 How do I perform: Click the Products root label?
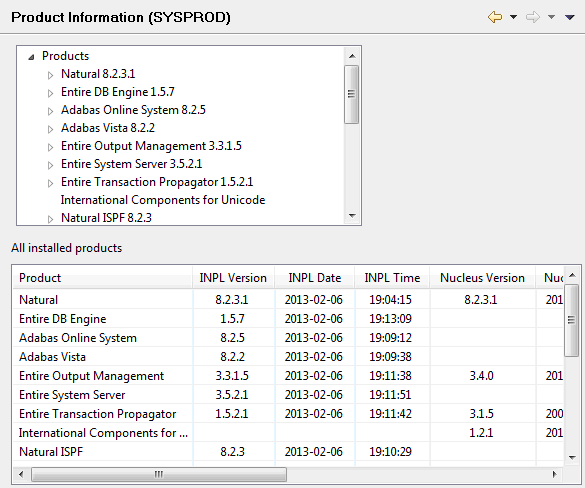tap(65, 56)
